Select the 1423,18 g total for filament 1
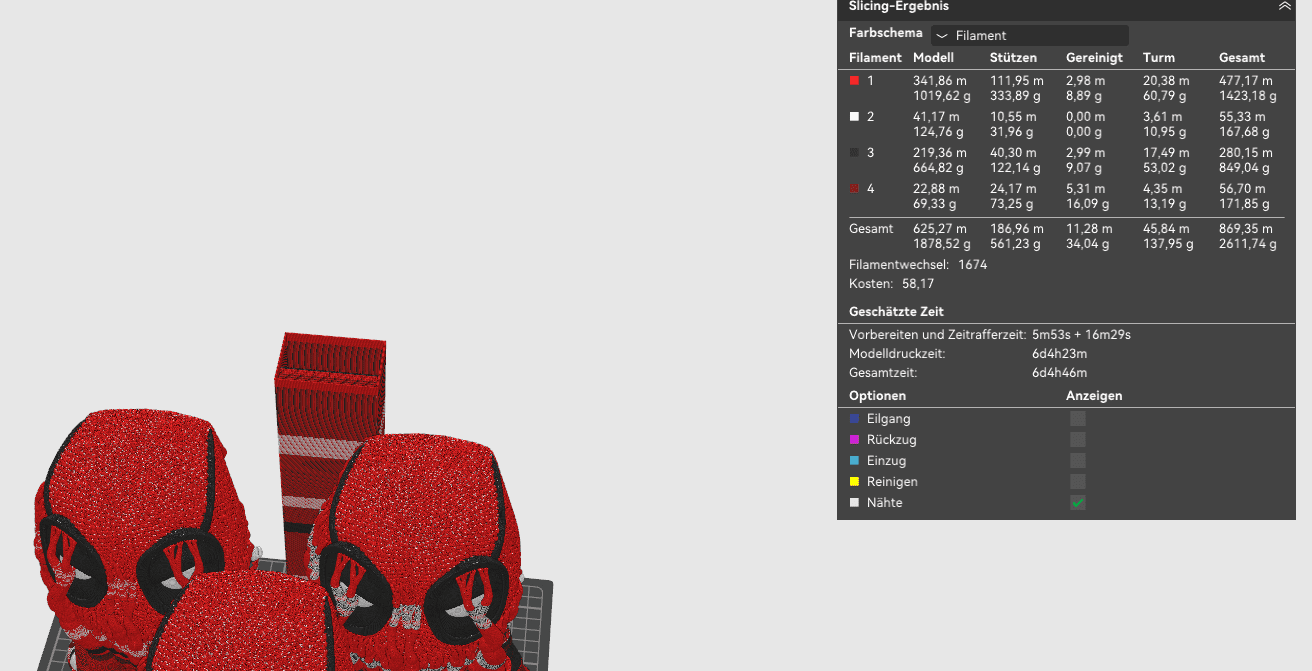Screen dimensions: 1312x671 (1248, 96)
